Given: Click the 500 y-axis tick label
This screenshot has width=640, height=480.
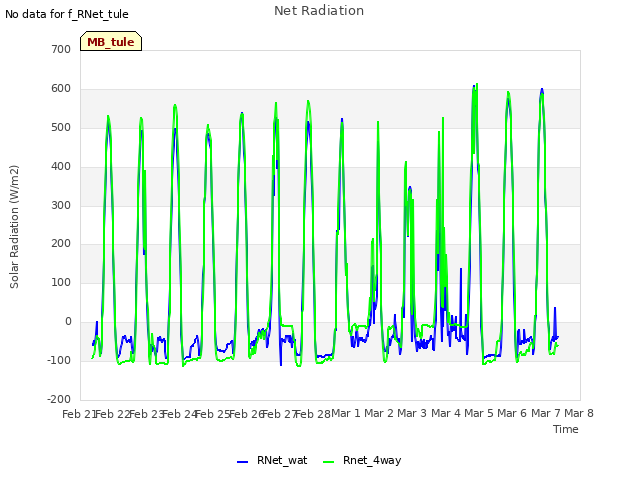Looking at the screenshot, I should tap(61, 127).
